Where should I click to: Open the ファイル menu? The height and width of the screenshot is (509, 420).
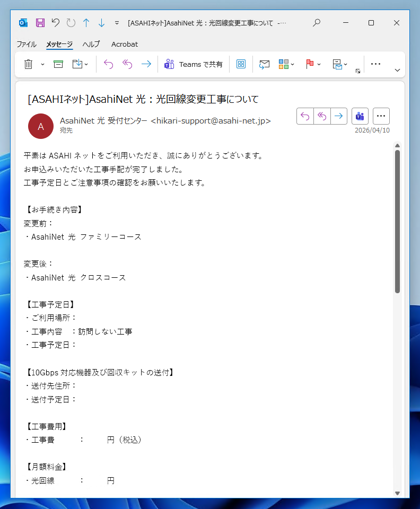coord(26,44)
